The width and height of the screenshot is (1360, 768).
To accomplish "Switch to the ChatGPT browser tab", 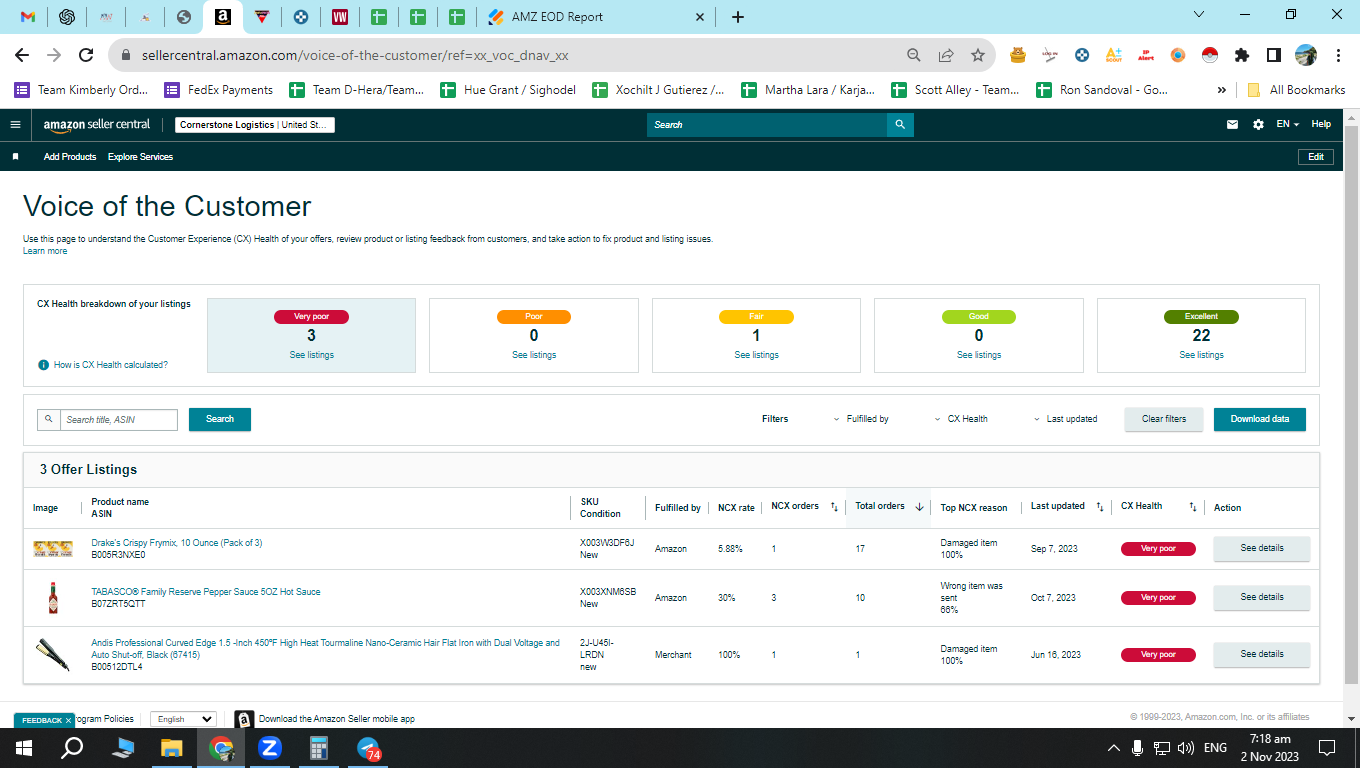I will (67, 17).
